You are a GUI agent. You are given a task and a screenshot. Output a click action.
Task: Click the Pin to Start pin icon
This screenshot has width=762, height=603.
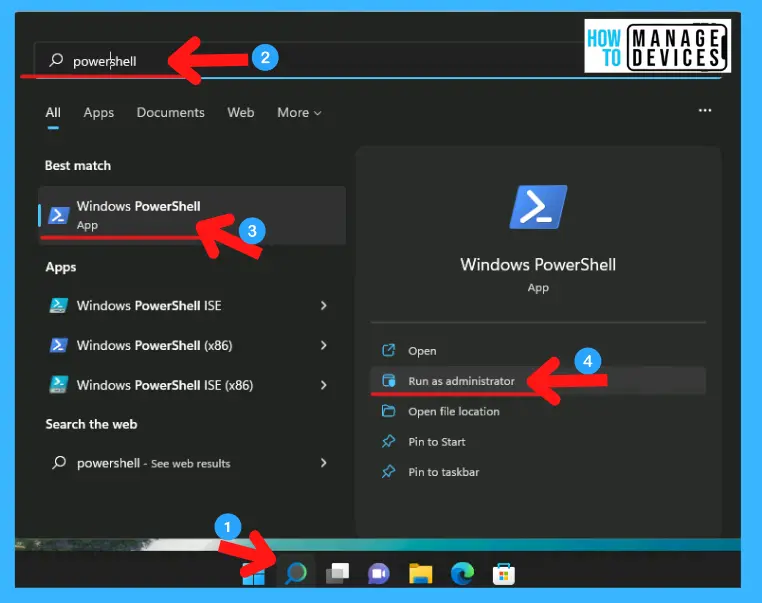tap(388, 441)
